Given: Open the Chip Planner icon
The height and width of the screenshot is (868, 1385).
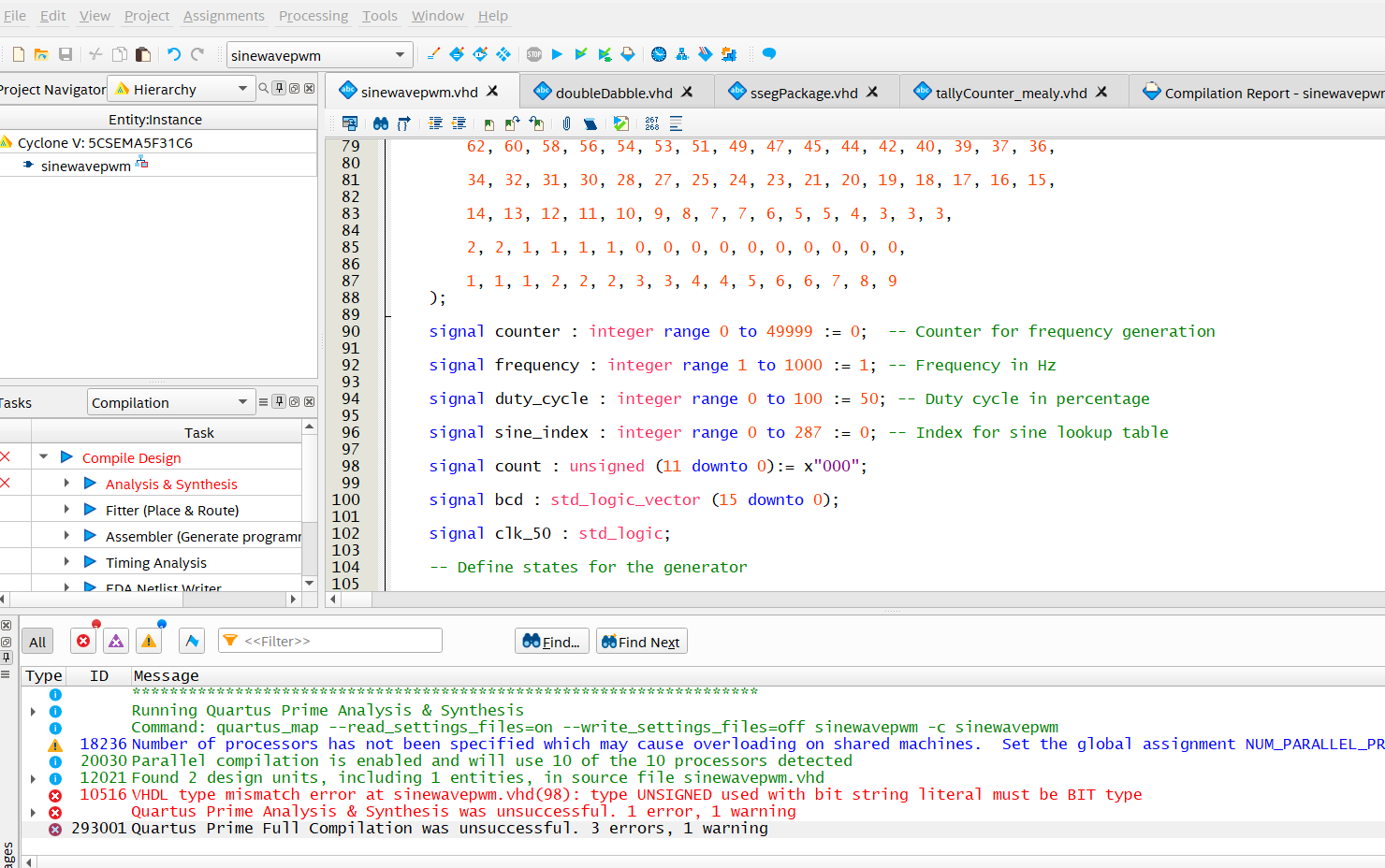Looking at the screenshot, I should pyautogui.click(x=728, y=54).
